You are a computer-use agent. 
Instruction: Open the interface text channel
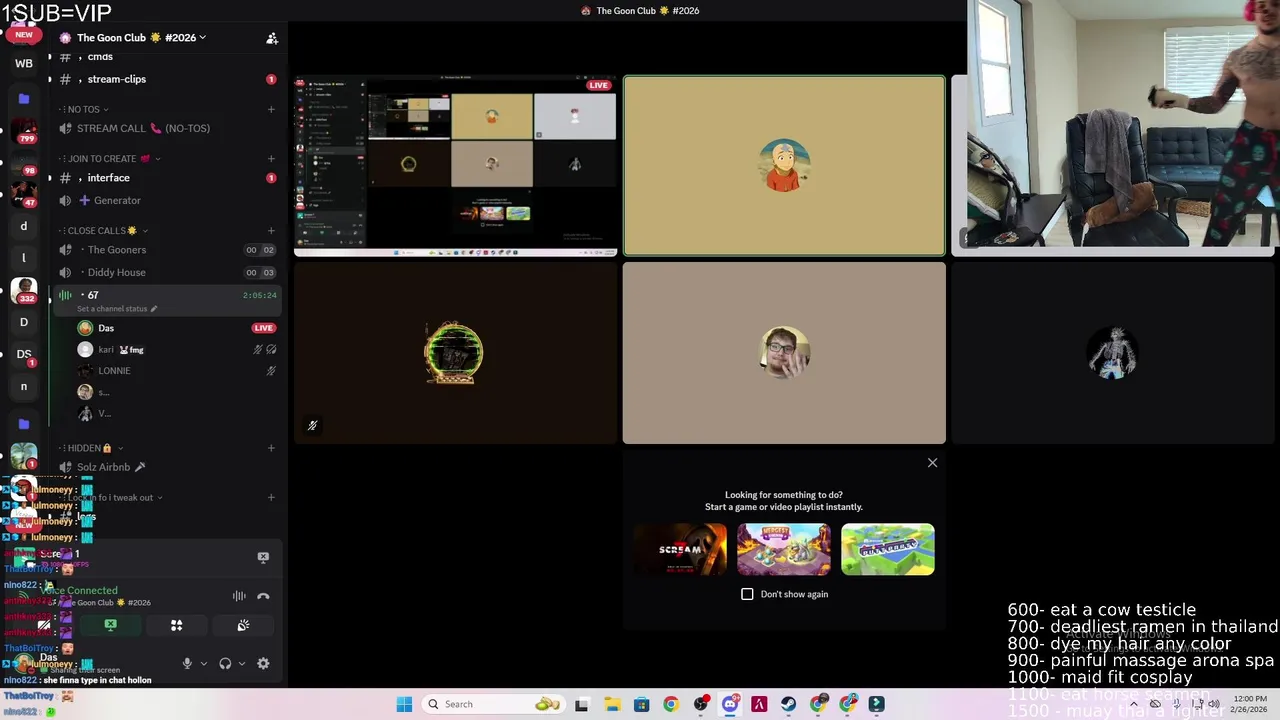point(108,178)
